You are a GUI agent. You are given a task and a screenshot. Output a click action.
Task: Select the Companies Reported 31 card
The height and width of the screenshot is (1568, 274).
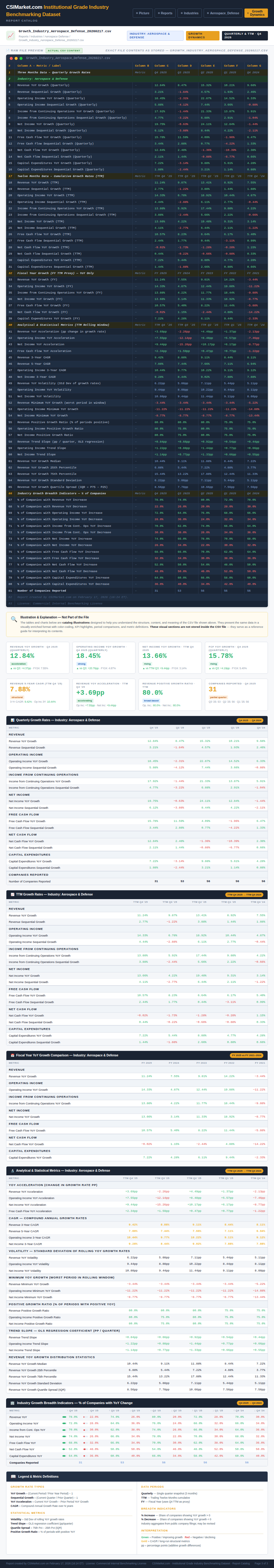pos(236,694)
